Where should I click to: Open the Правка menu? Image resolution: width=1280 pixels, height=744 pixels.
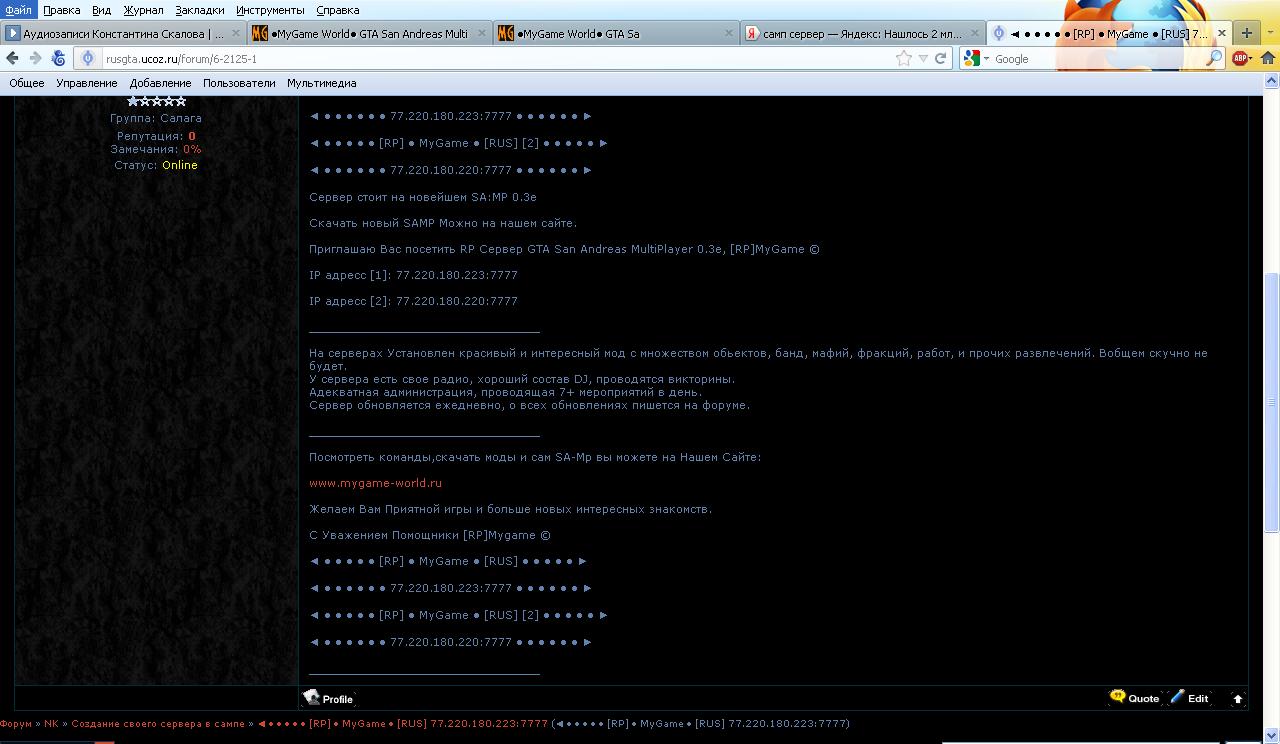point(62,10)
